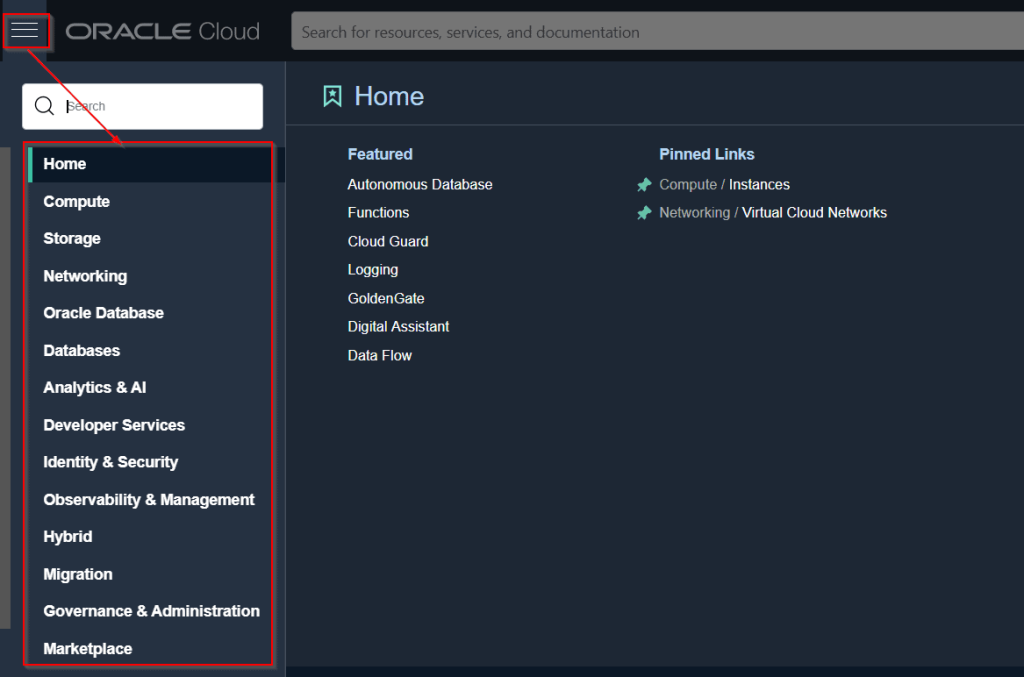Click the pin icon next to Virtual Cloud Networks
The width and height of the screenshot is (1024, 677).
643,212
